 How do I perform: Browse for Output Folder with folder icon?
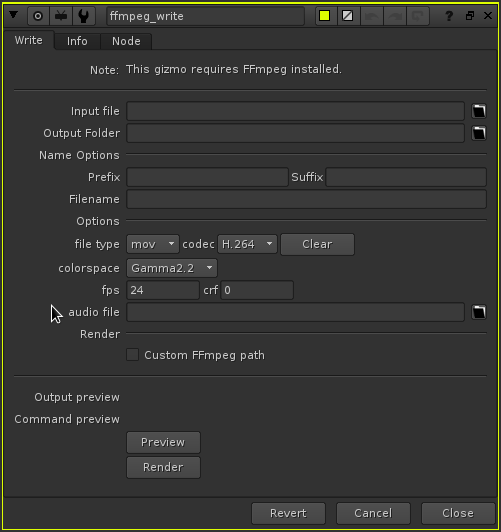pos(479,133)
